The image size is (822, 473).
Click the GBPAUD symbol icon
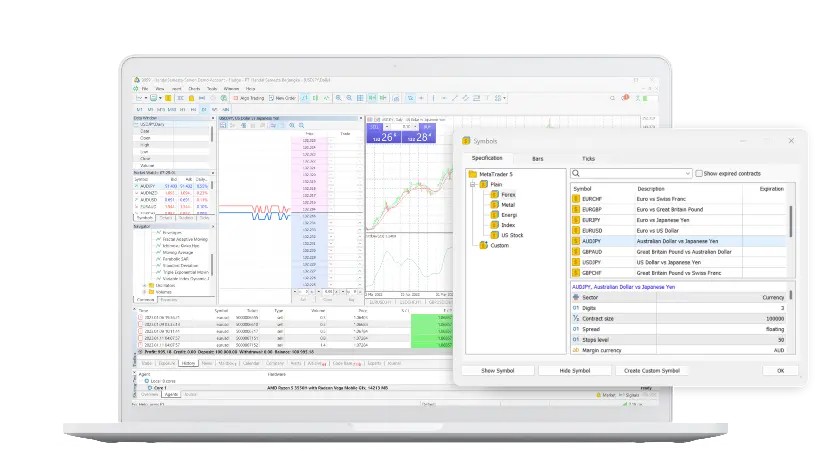[x=576, y=252]
